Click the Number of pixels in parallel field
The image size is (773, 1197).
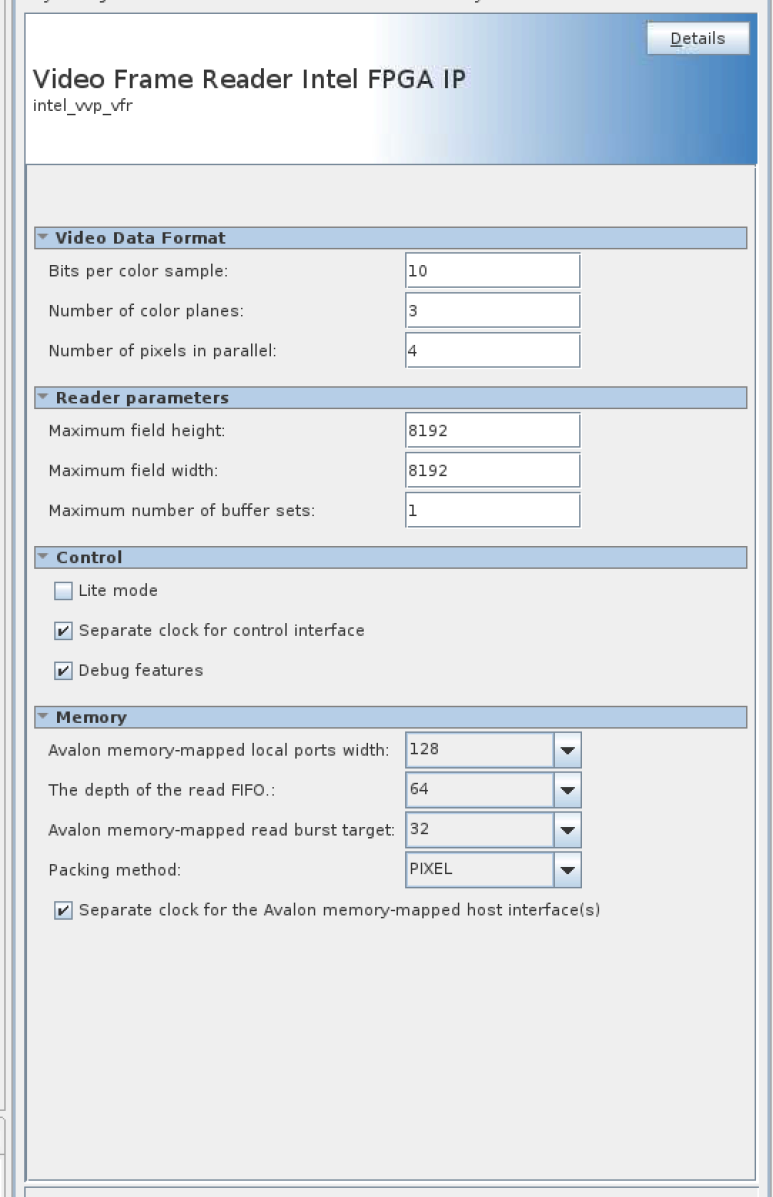(492, 351)
